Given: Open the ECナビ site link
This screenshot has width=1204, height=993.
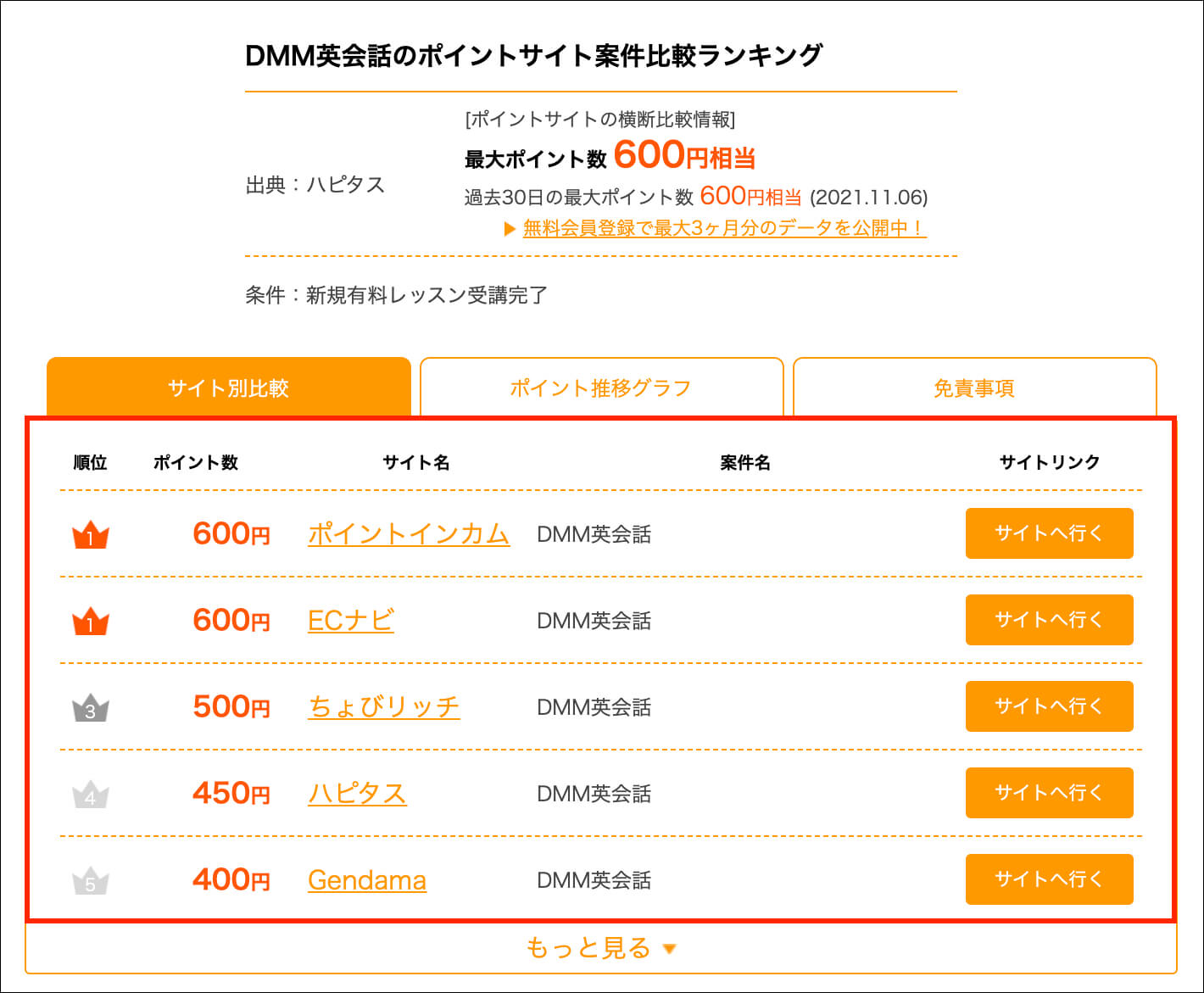Looking at the screenshot, I should 351,621.
